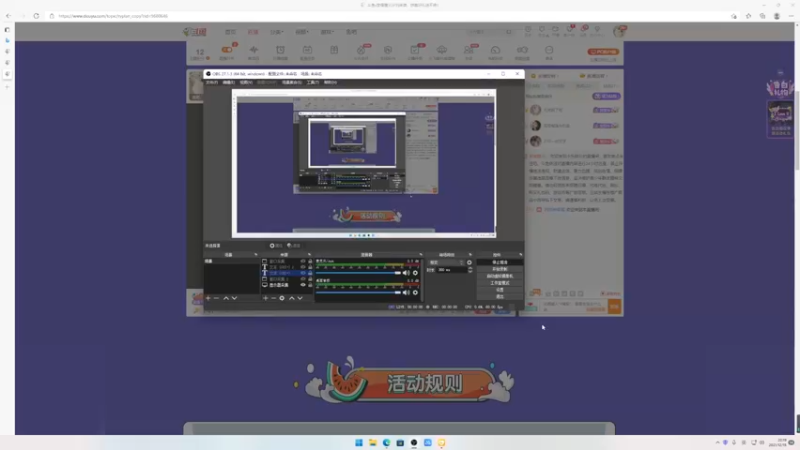Click 停止推流 button in OBS Controls
Viewport: 800px width, 450px height.
pos(499,262)
